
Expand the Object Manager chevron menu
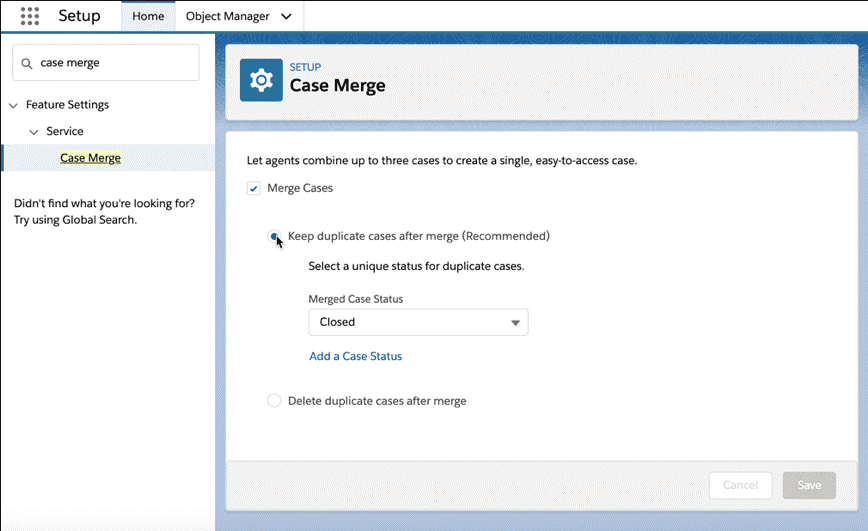(287, 17)
